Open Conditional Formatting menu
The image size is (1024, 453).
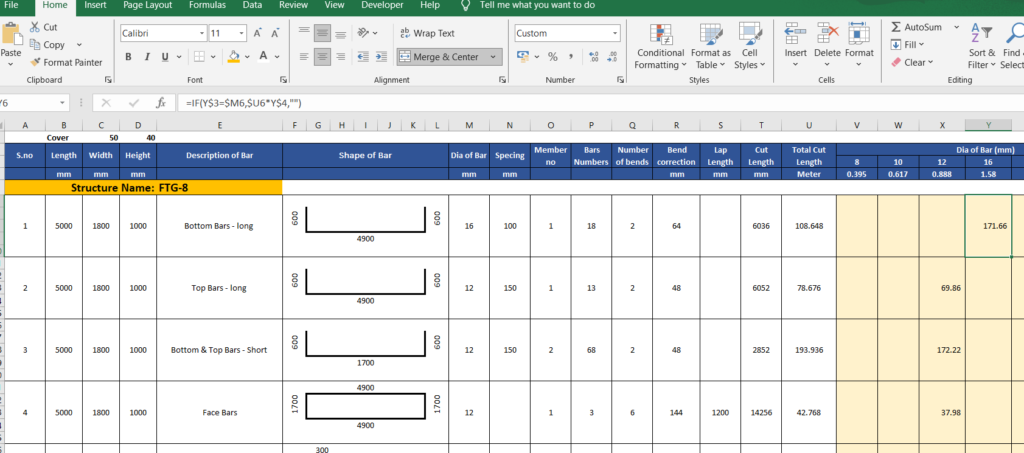660,46
